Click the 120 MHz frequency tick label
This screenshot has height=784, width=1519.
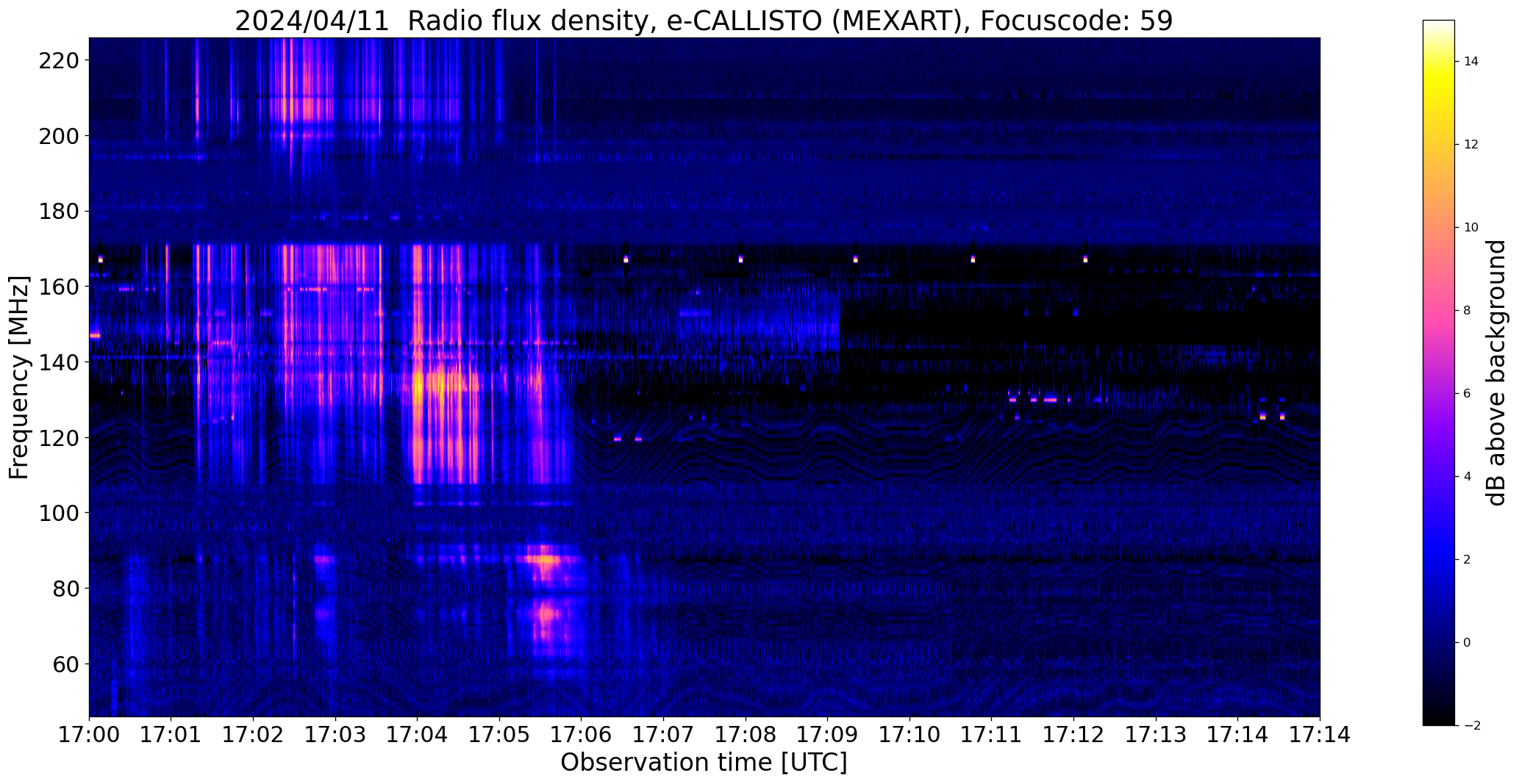59,438
